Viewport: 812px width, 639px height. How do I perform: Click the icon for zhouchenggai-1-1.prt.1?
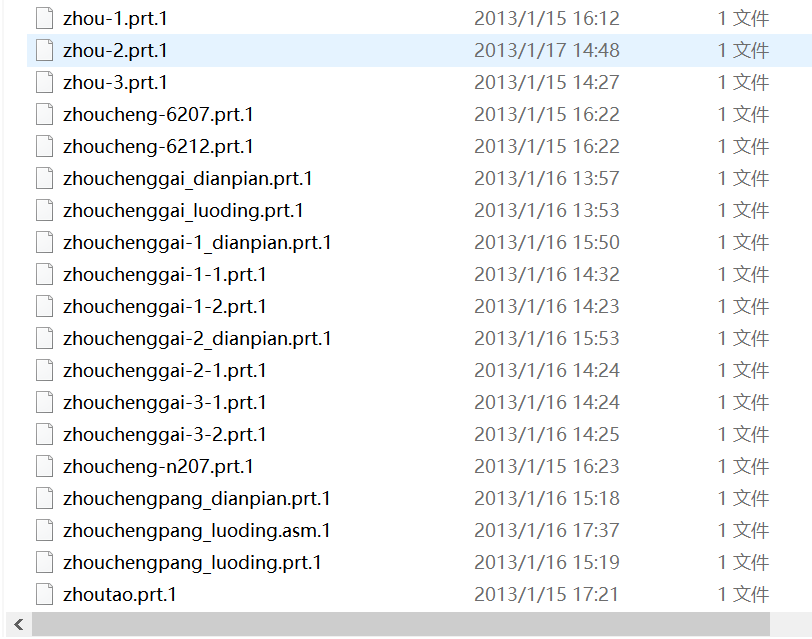(44, 274)
